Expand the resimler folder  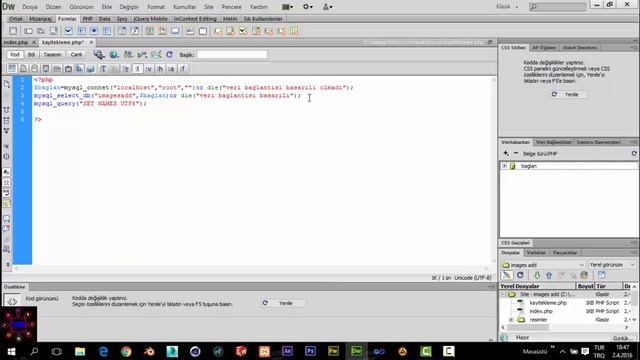(x=511, y=320)
